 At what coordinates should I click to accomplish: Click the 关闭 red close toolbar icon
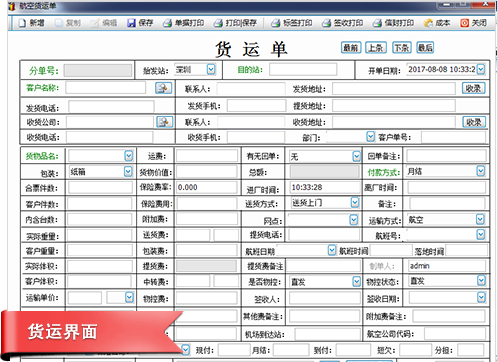point(464,23)
